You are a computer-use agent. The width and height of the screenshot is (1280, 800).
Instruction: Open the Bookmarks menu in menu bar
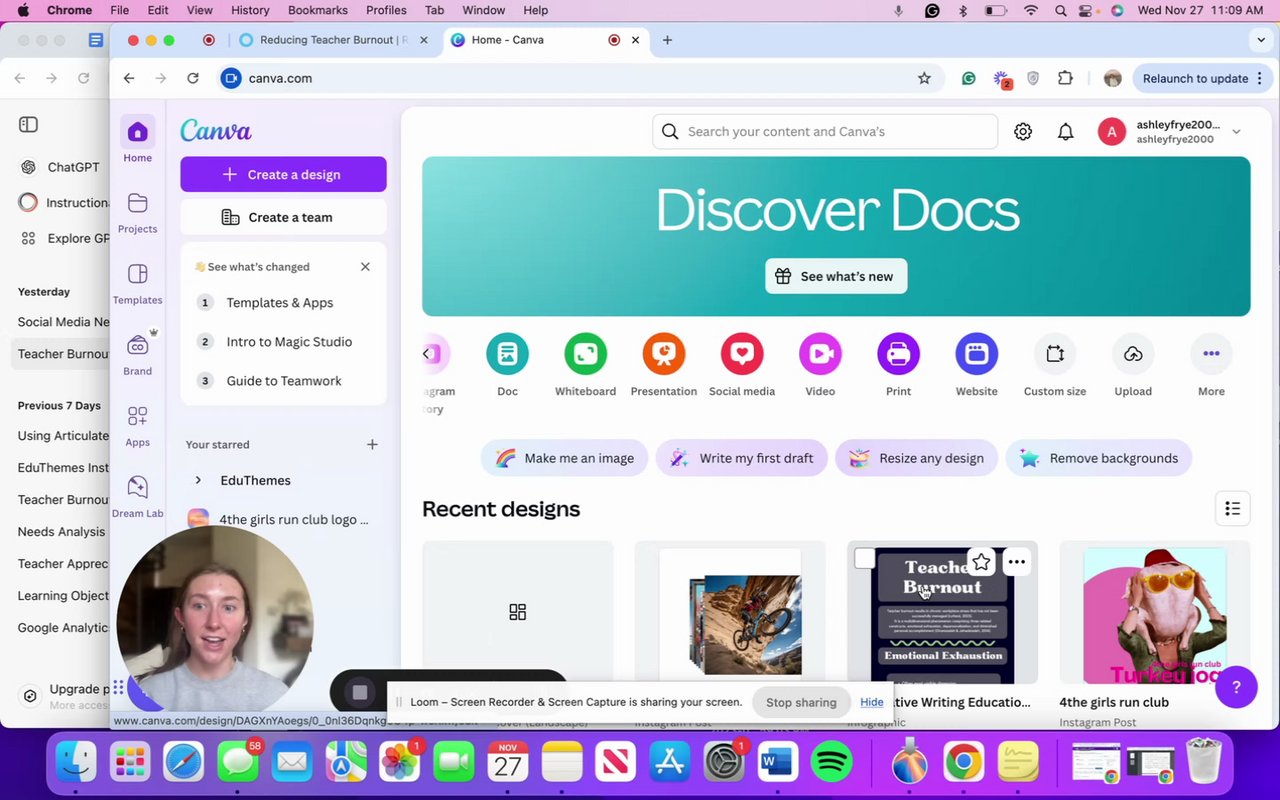tap(318, 10)
